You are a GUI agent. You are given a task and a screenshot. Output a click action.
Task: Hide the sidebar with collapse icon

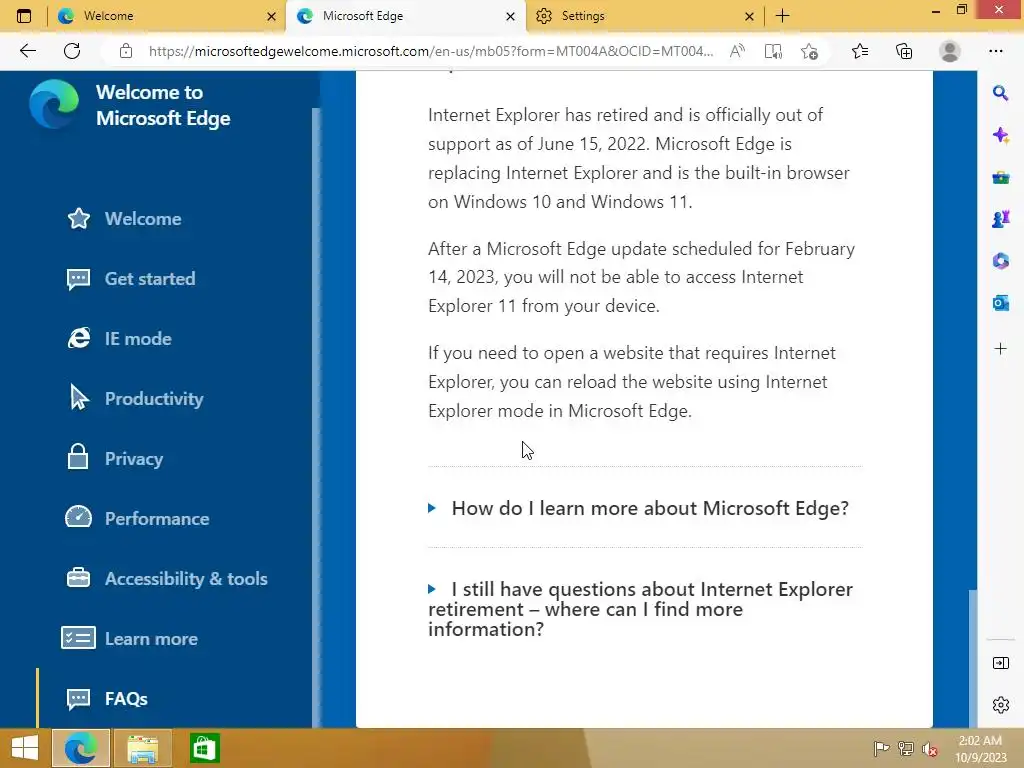1000,664
